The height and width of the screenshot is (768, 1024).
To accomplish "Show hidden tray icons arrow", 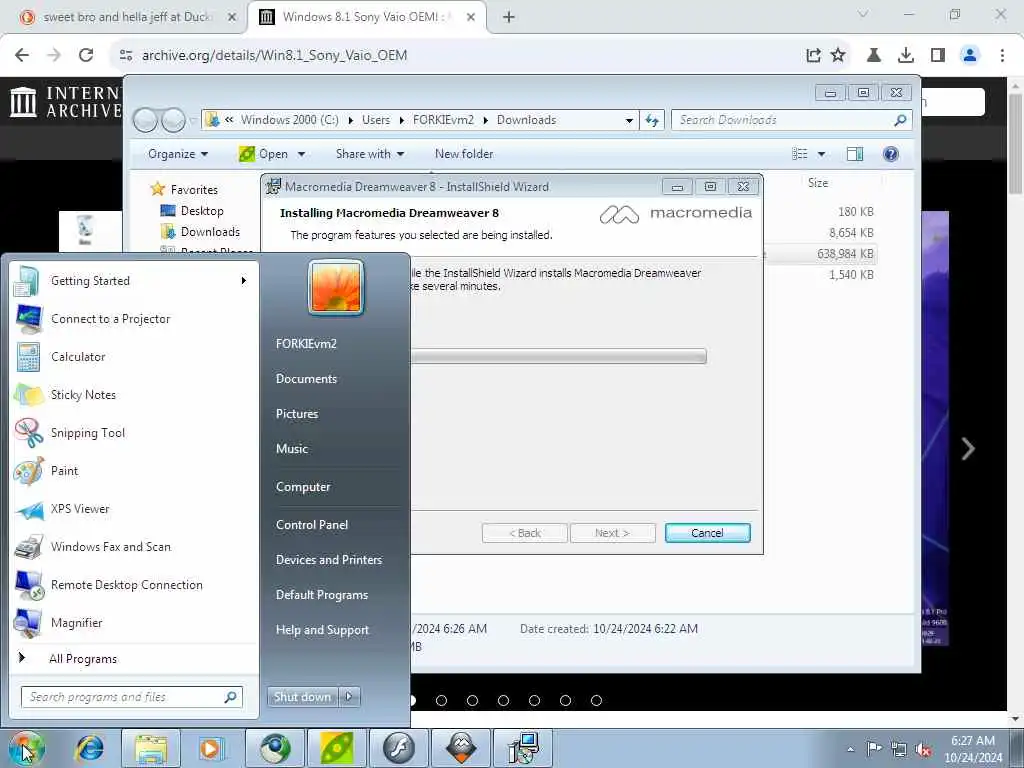I will [x=850, y=750].
